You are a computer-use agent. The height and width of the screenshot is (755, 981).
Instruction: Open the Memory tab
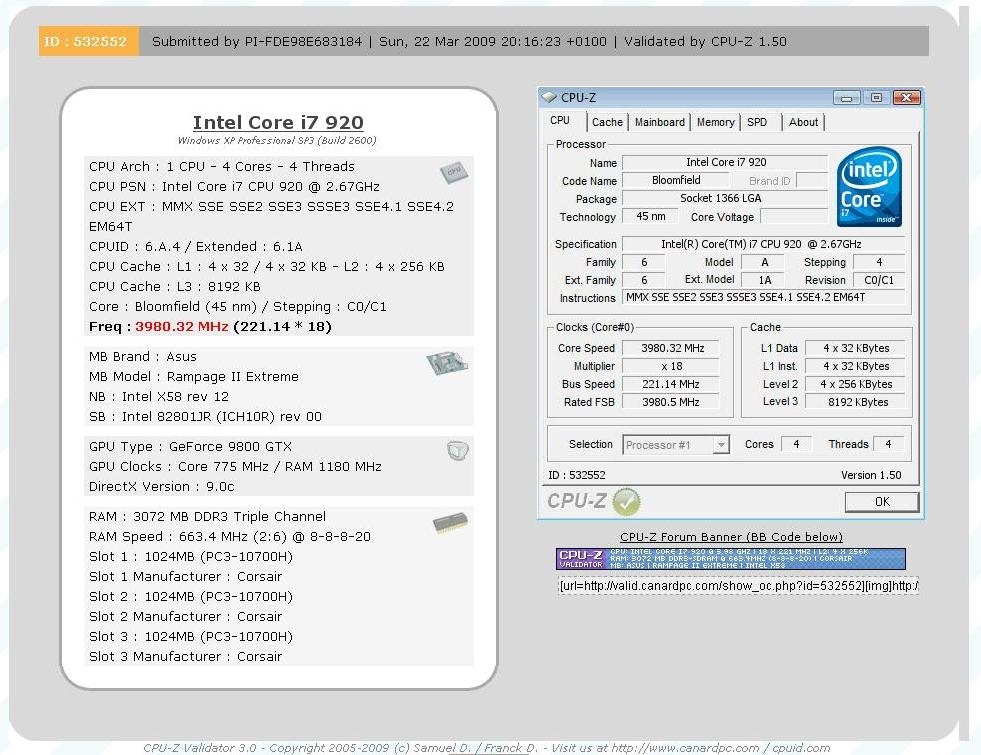tap(715, 122)
